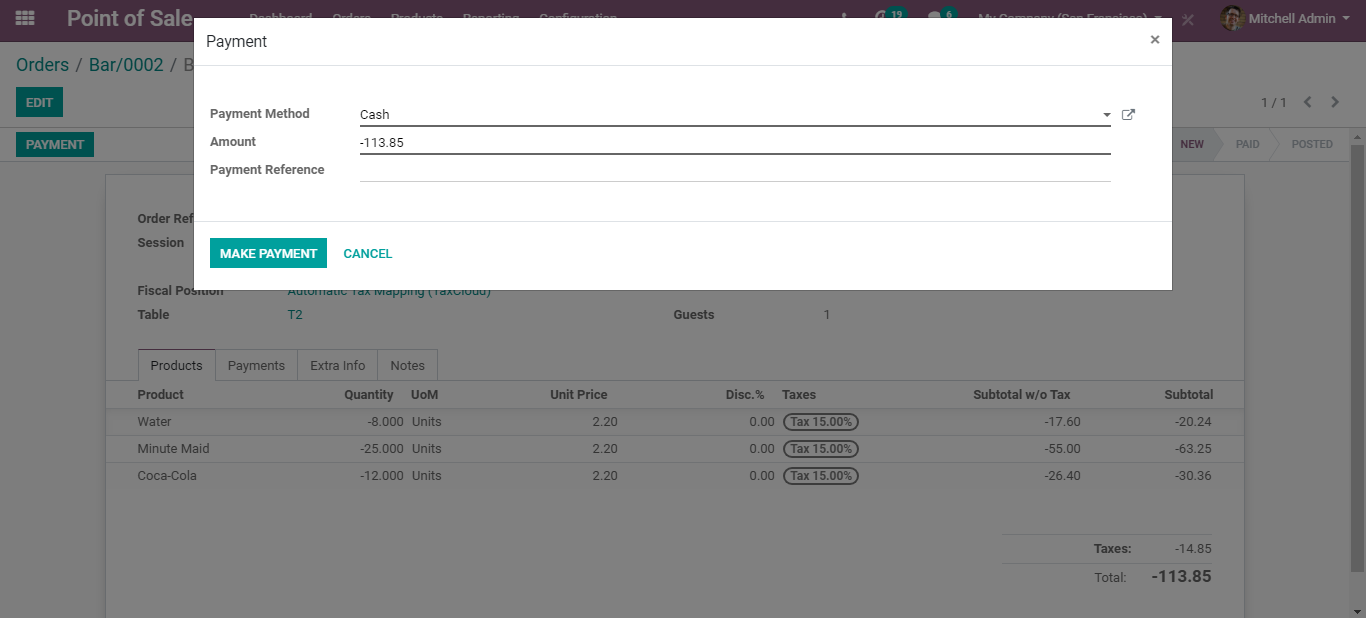This screenshot has height=618, width=1366.
Task: Click the -20.24 subtotal cell
Action: pyautogui.click(x=1194, y=422)
